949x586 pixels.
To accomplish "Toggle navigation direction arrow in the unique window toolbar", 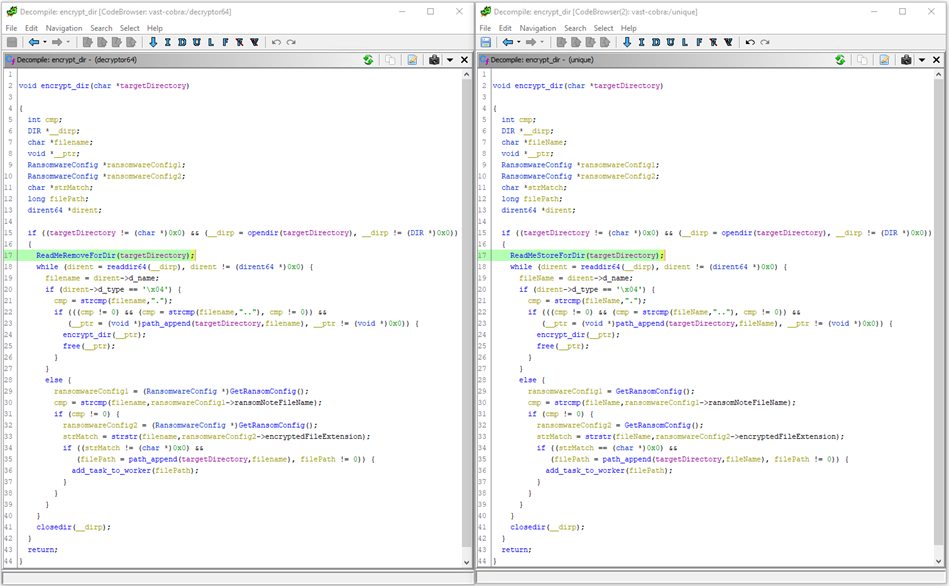I will point(627,42).
